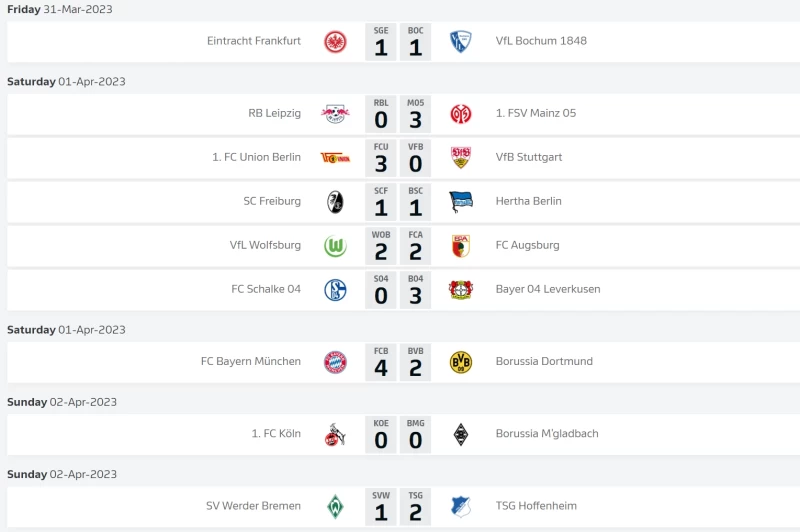
Task: Click the SV Werder Bremen diamond logo
Action: (335, 507)
